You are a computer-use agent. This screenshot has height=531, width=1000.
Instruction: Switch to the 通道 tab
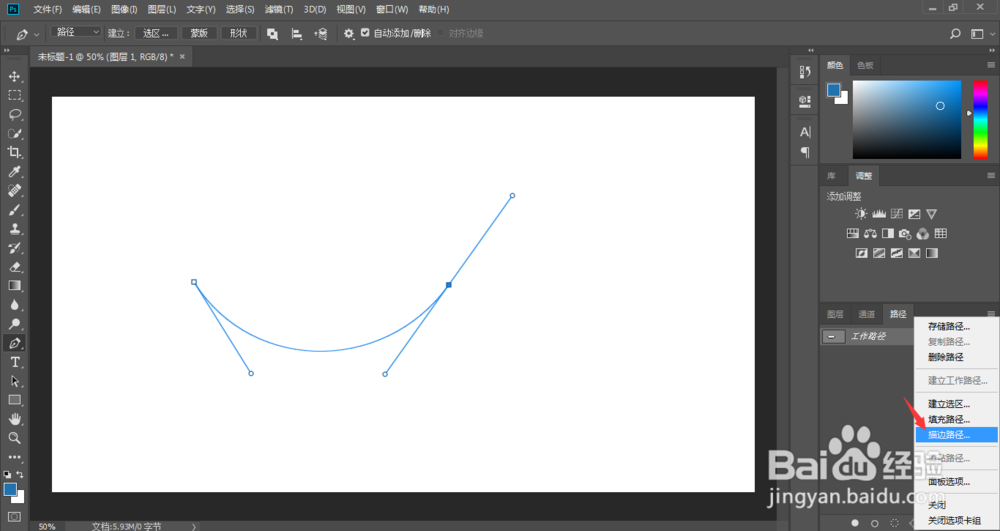866,314
